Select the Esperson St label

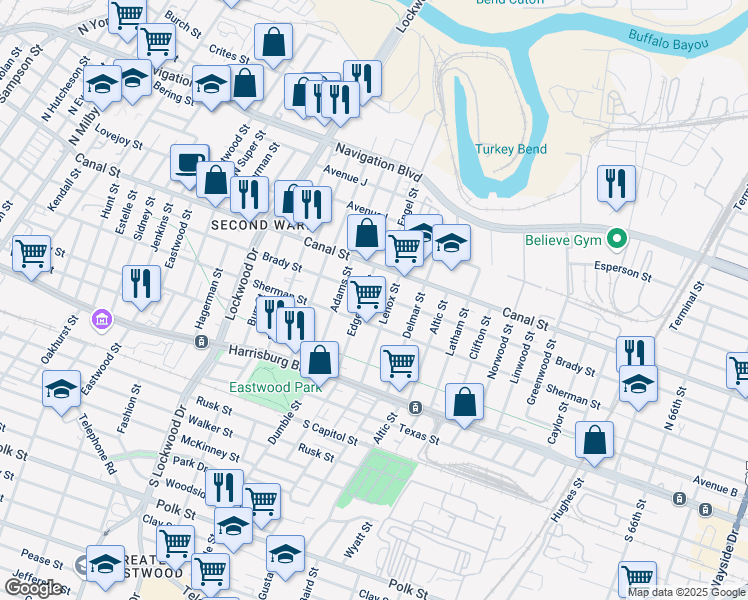tap(623, 271)
